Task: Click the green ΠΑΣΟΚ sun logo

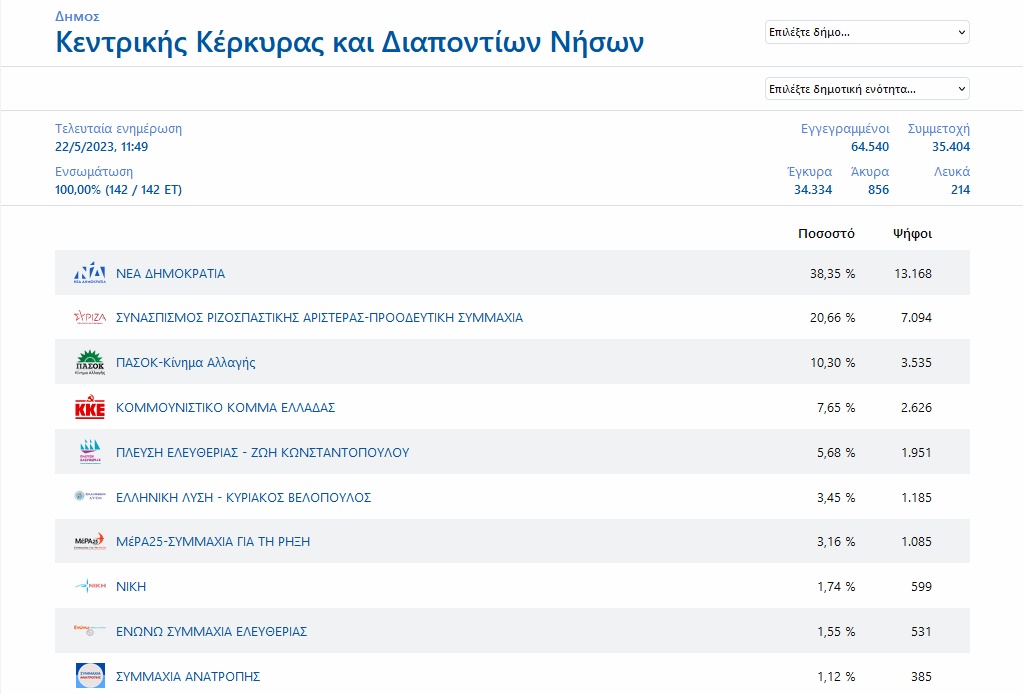Action: pos(90,362)
